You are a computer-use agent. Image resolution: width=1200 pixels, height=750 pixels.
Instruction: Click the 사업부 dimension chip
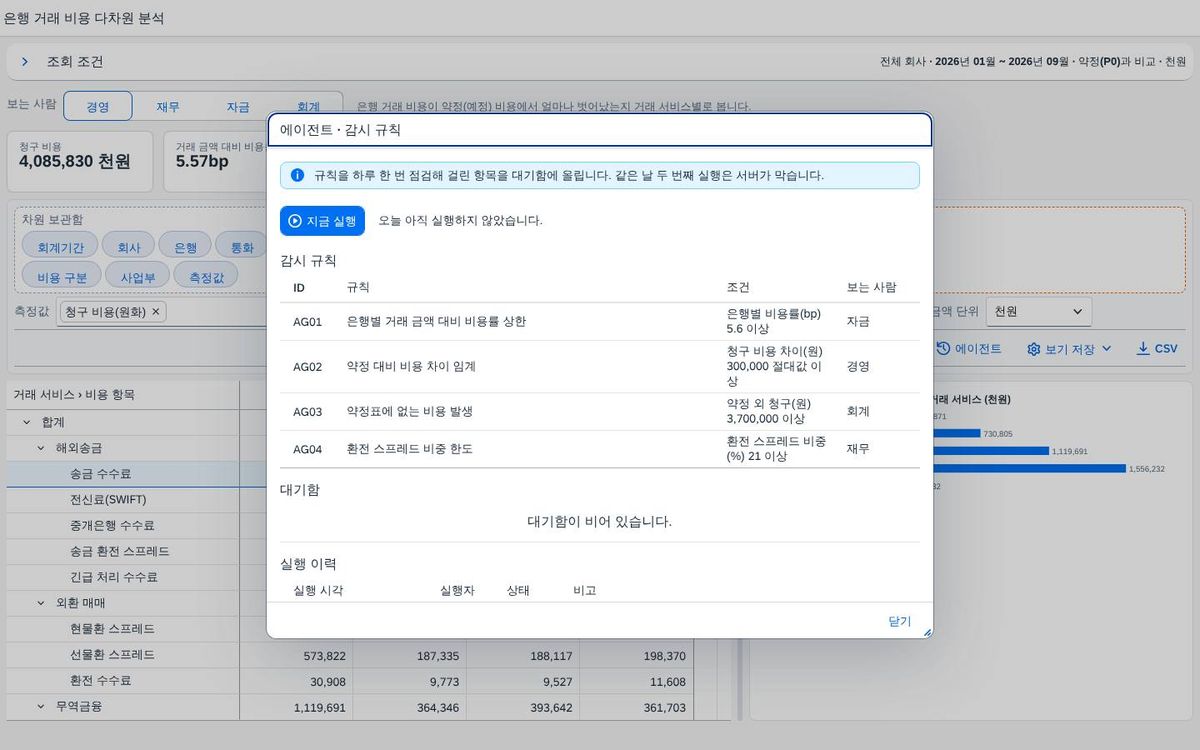(137, 275)
